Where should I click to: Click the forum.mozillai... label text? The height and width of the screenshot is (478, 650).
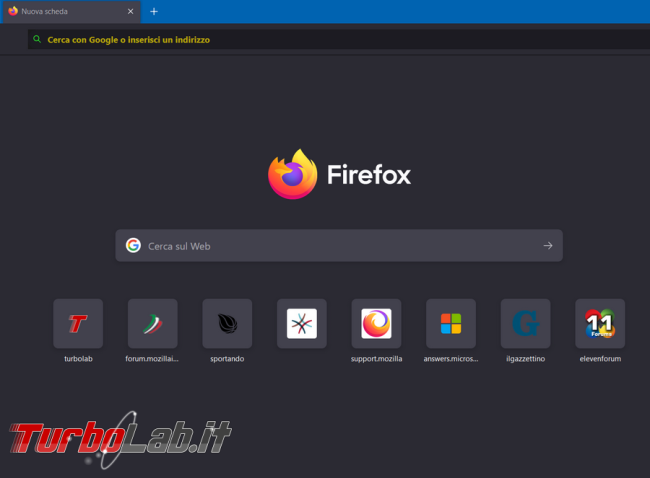pyautogui.click(x=152, y=359)
